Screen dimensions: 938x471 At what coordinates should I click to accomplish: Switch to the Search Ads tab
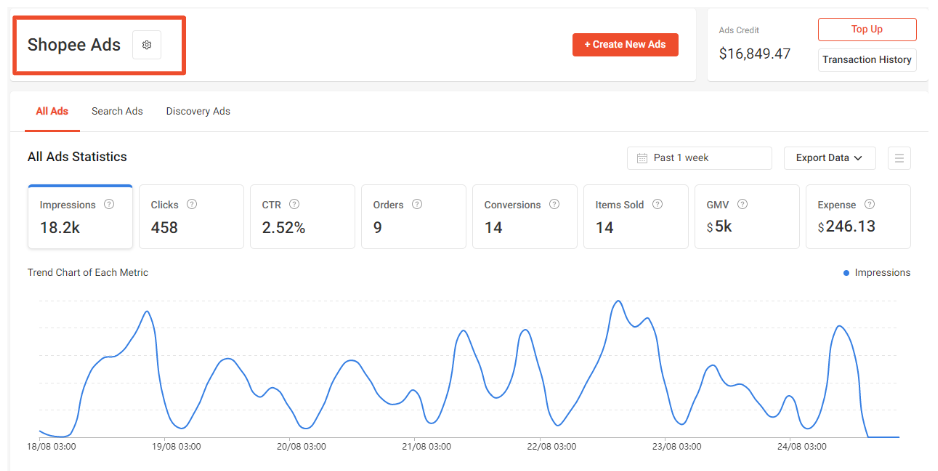click(117, 111)
